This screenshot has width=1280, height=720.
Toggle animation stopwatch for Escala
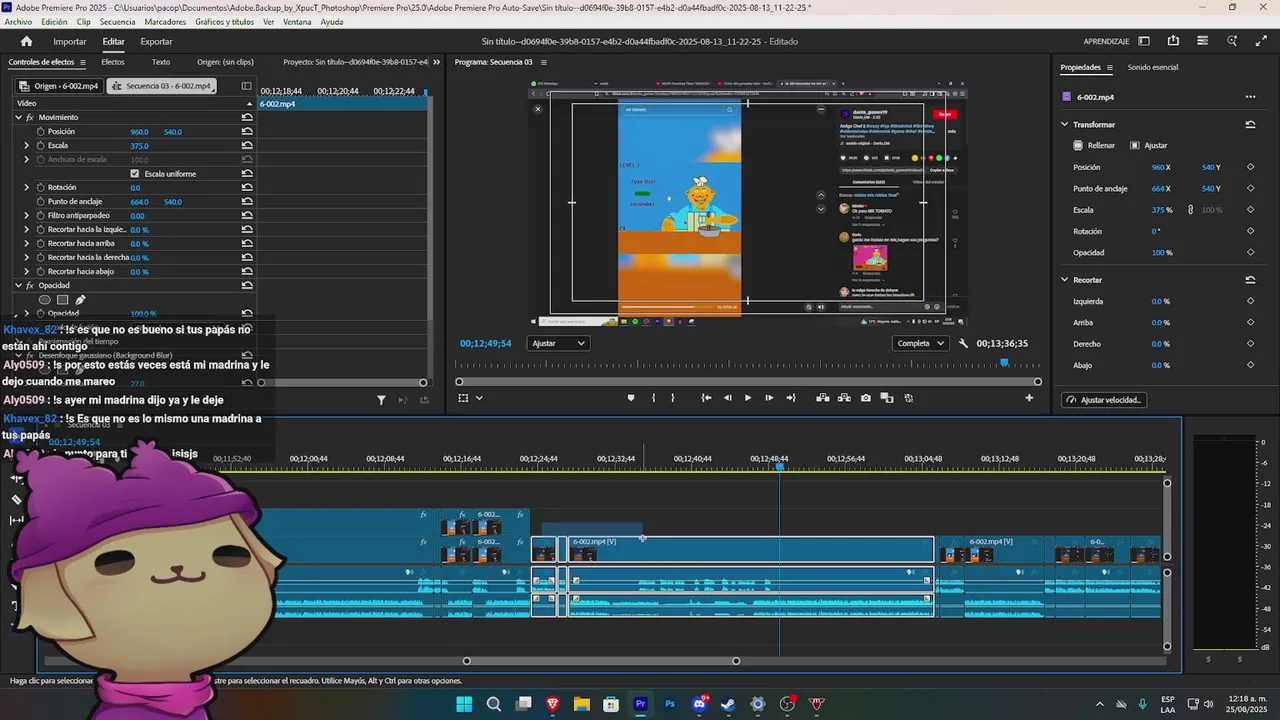(x=41, y=145)
